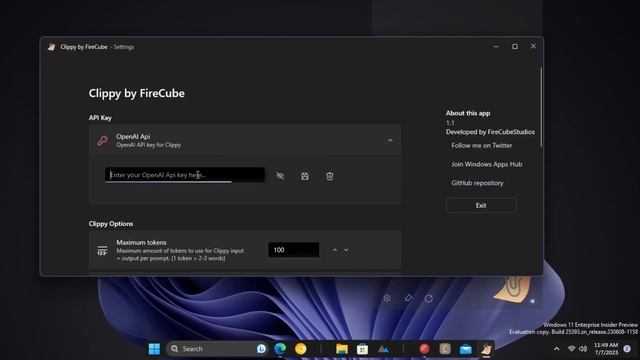Screen dimensions: 640x360
Task: Save the OpenAI API key
Action: pyautogui.click(x=305, y=176)
